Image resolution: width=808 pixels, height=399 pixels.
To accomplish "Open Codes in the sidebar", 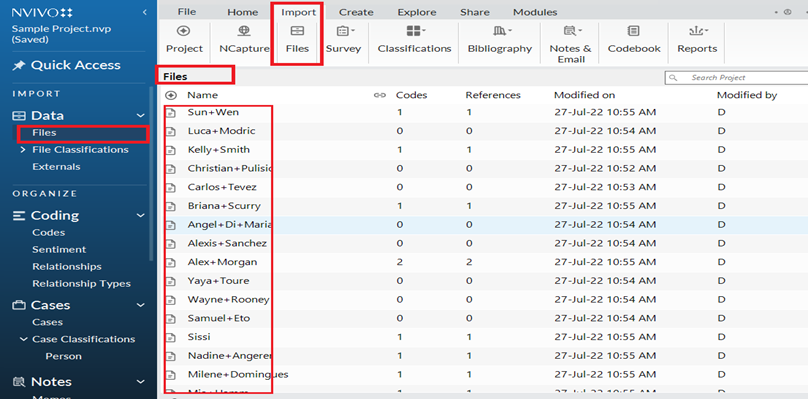I will point(48,232).
